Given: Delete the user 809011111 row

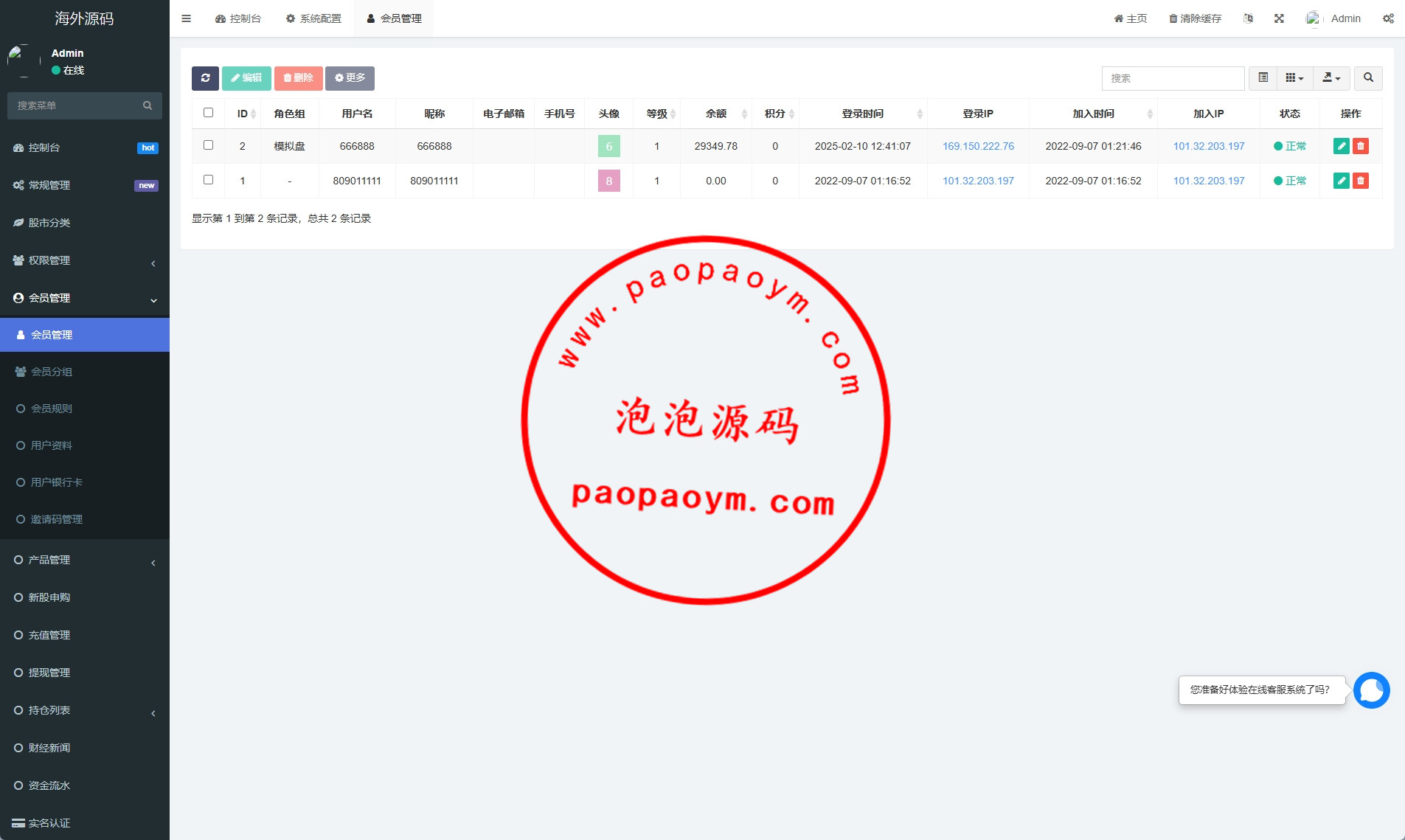Looking at the screenshot, I should tap(1361, 181).
